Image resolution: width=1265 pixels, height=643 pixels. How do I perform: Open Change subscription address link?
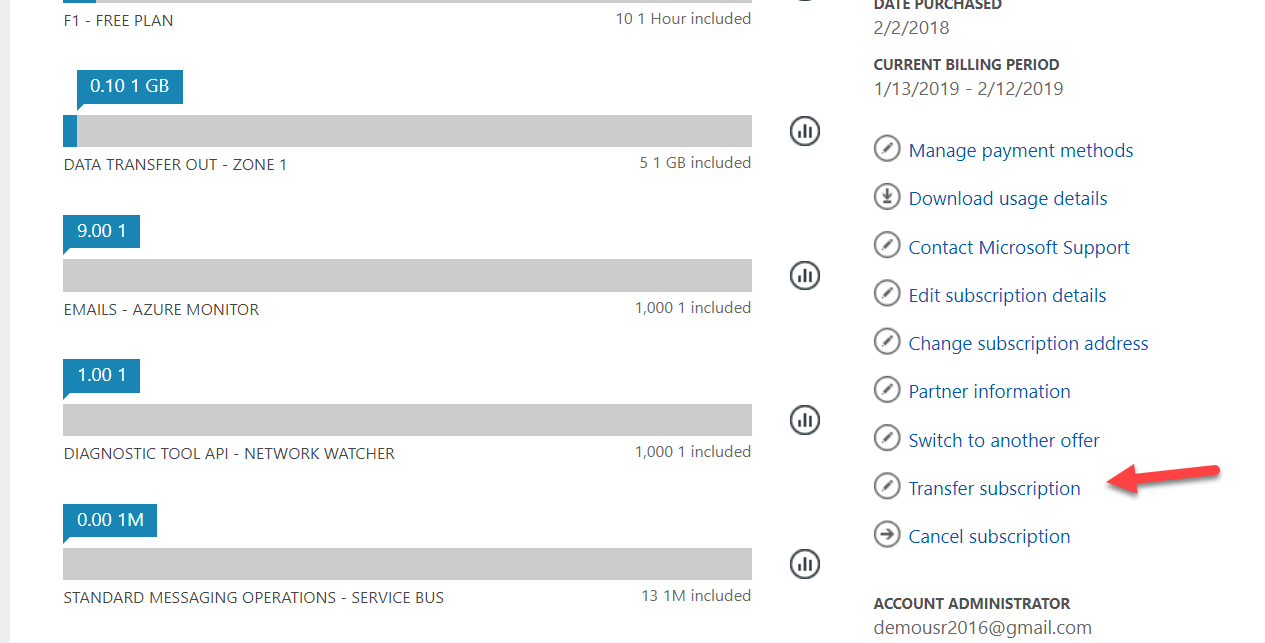pos(1028,343)
